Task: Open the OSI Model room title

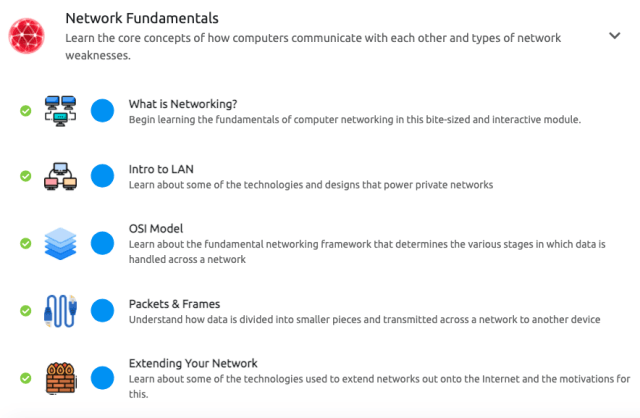Action: (x=156, y=229)
